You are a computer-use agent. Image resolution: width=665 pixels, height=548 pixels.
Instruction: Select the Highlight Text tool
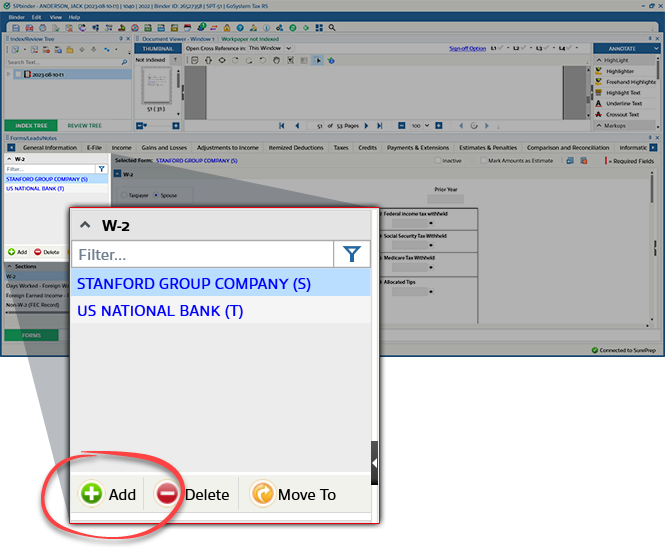point(618,92)
